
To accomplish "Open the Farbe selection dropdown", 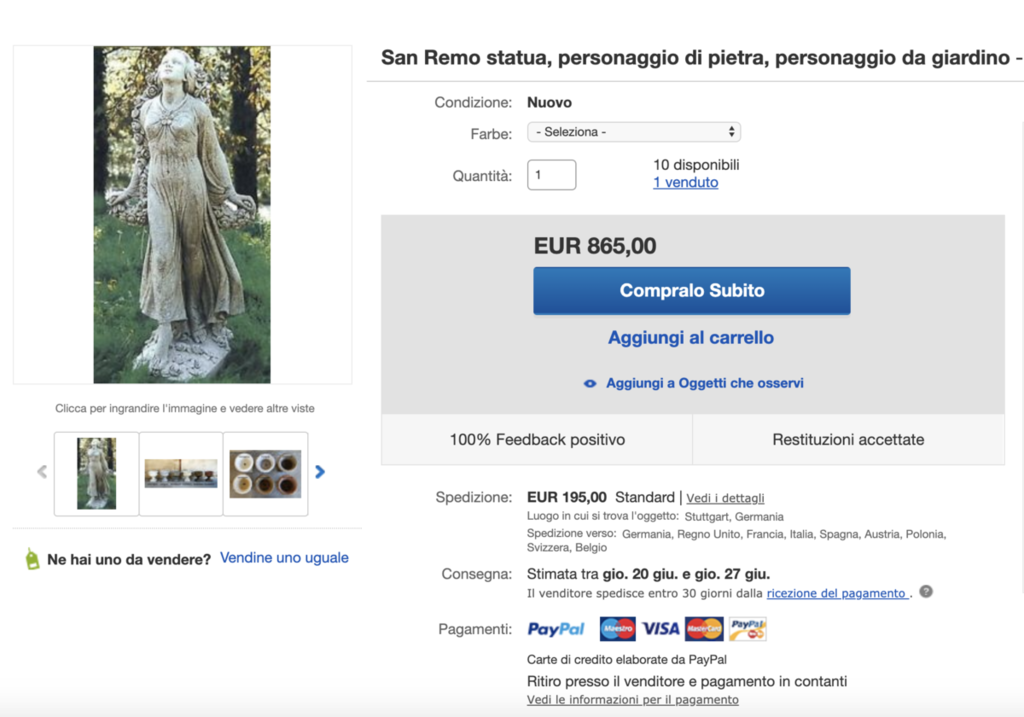I will [x=633, y=132].
